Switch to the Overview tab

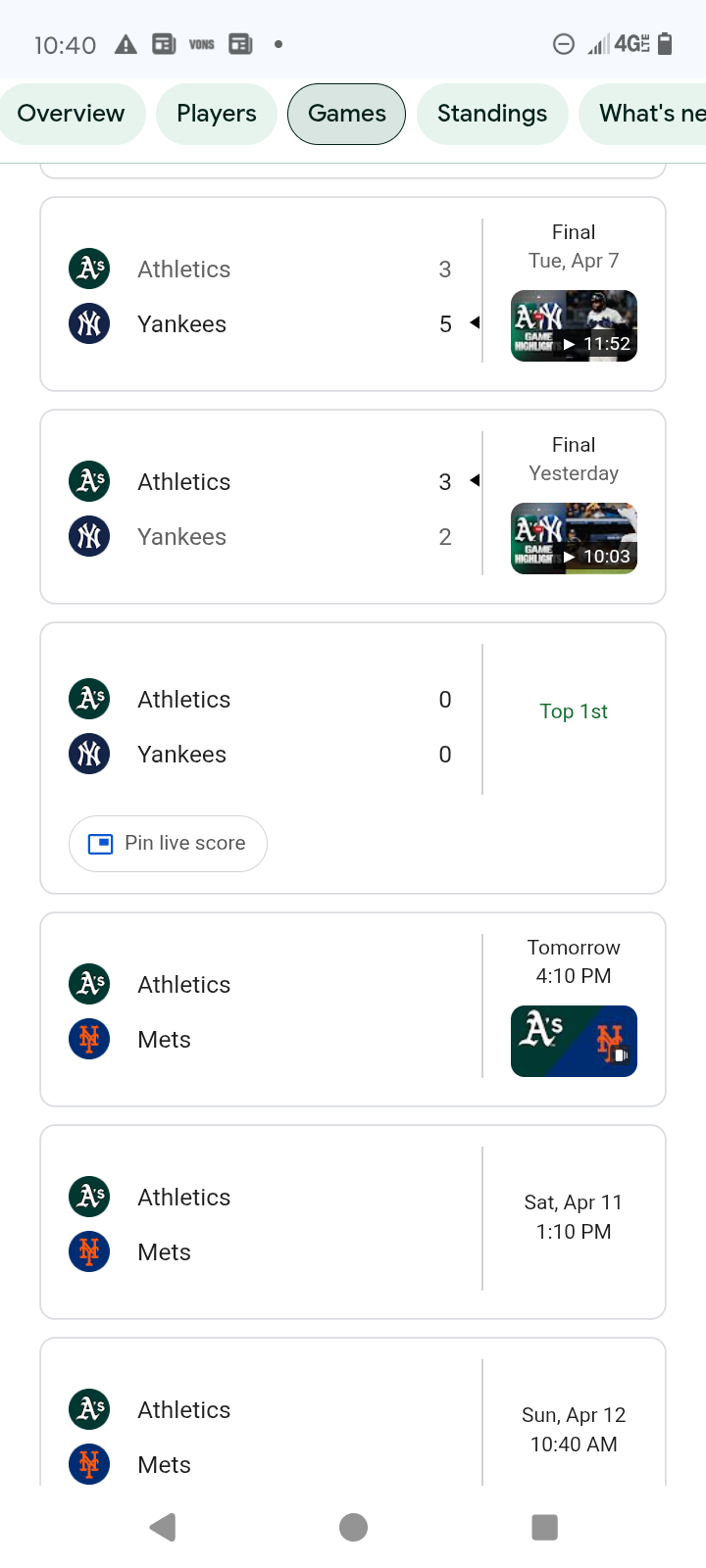point(71,114)
